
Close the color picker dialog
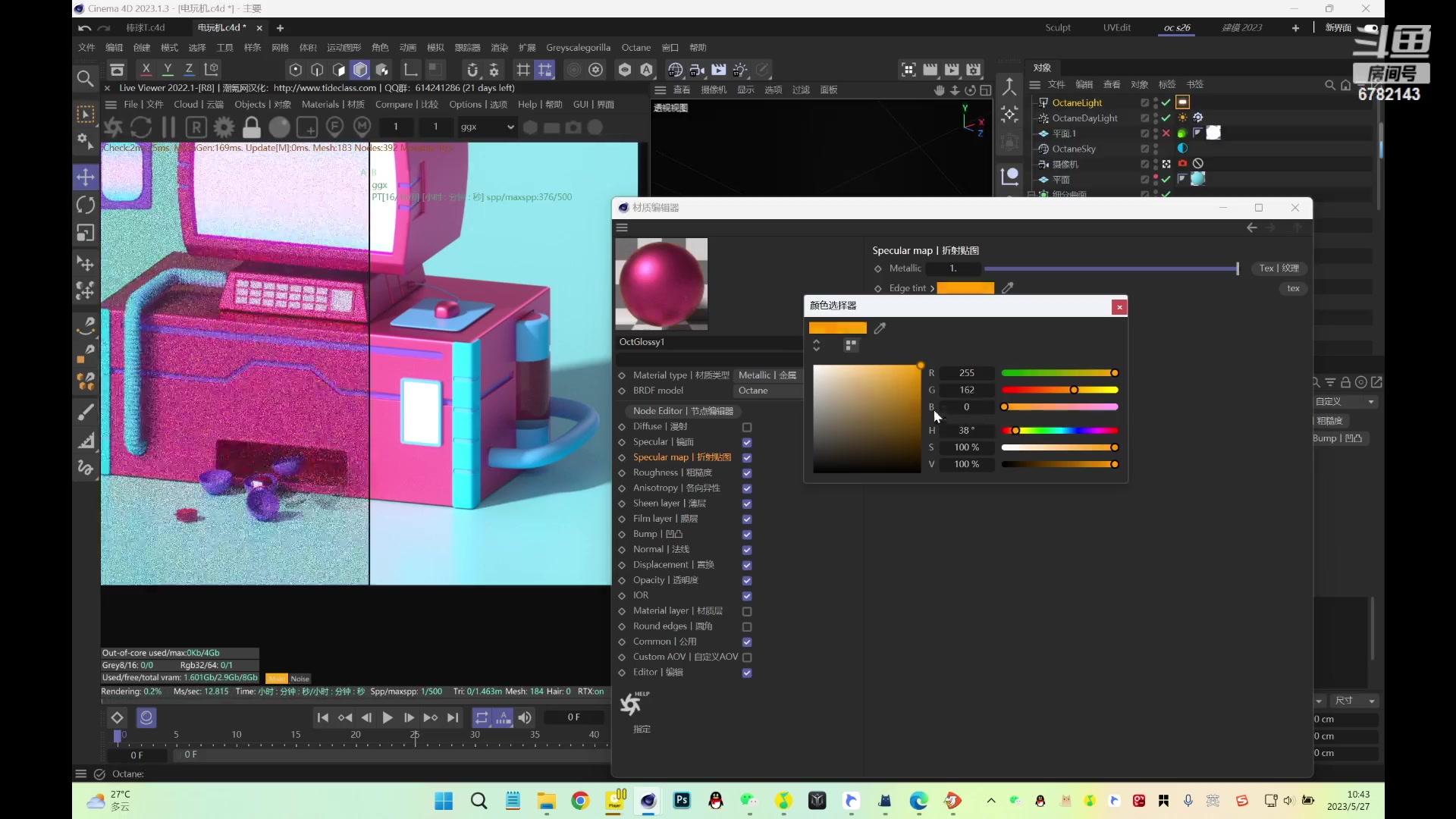point(1119,307)
